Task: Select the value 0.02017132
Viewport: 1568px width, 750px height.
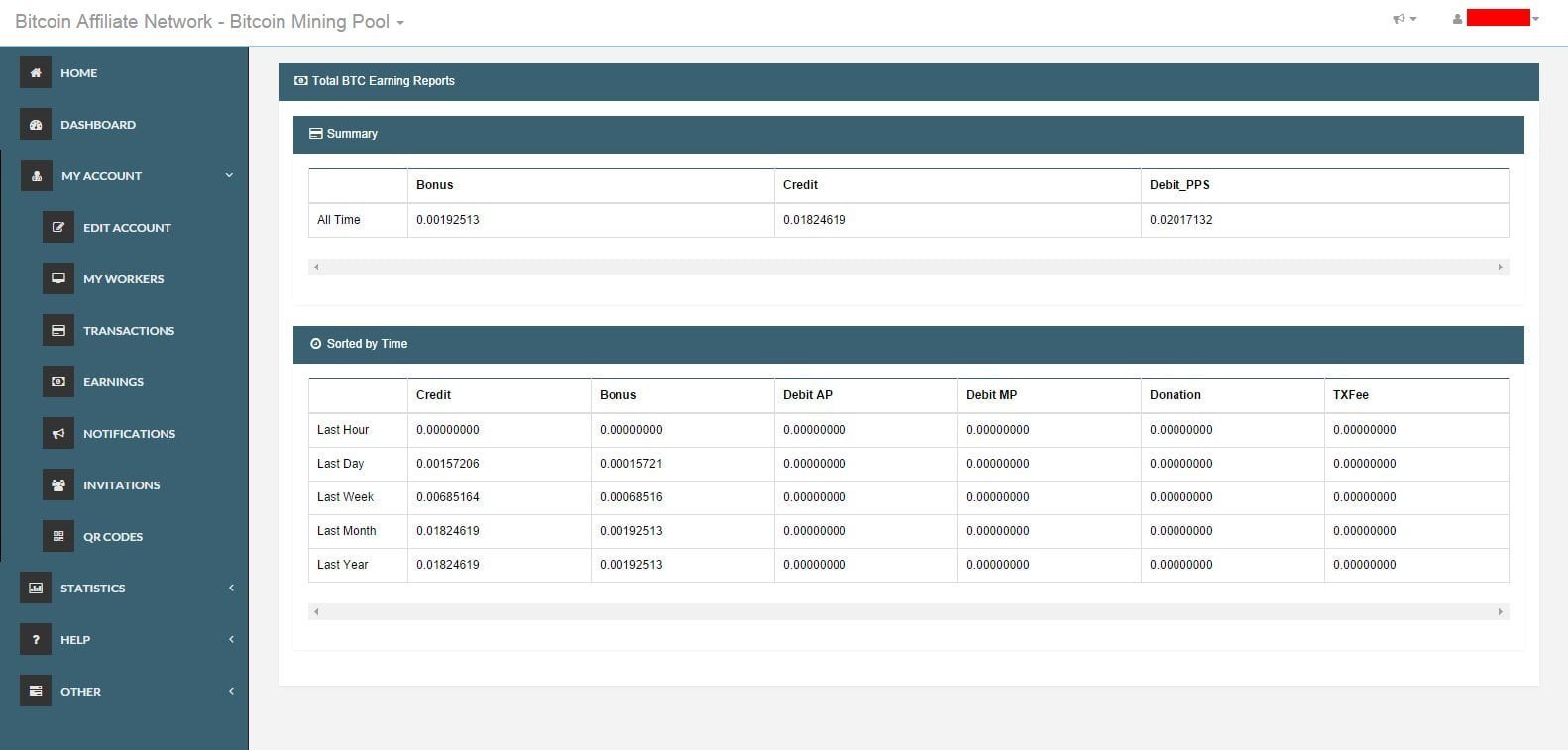Action: [1181, 220]
